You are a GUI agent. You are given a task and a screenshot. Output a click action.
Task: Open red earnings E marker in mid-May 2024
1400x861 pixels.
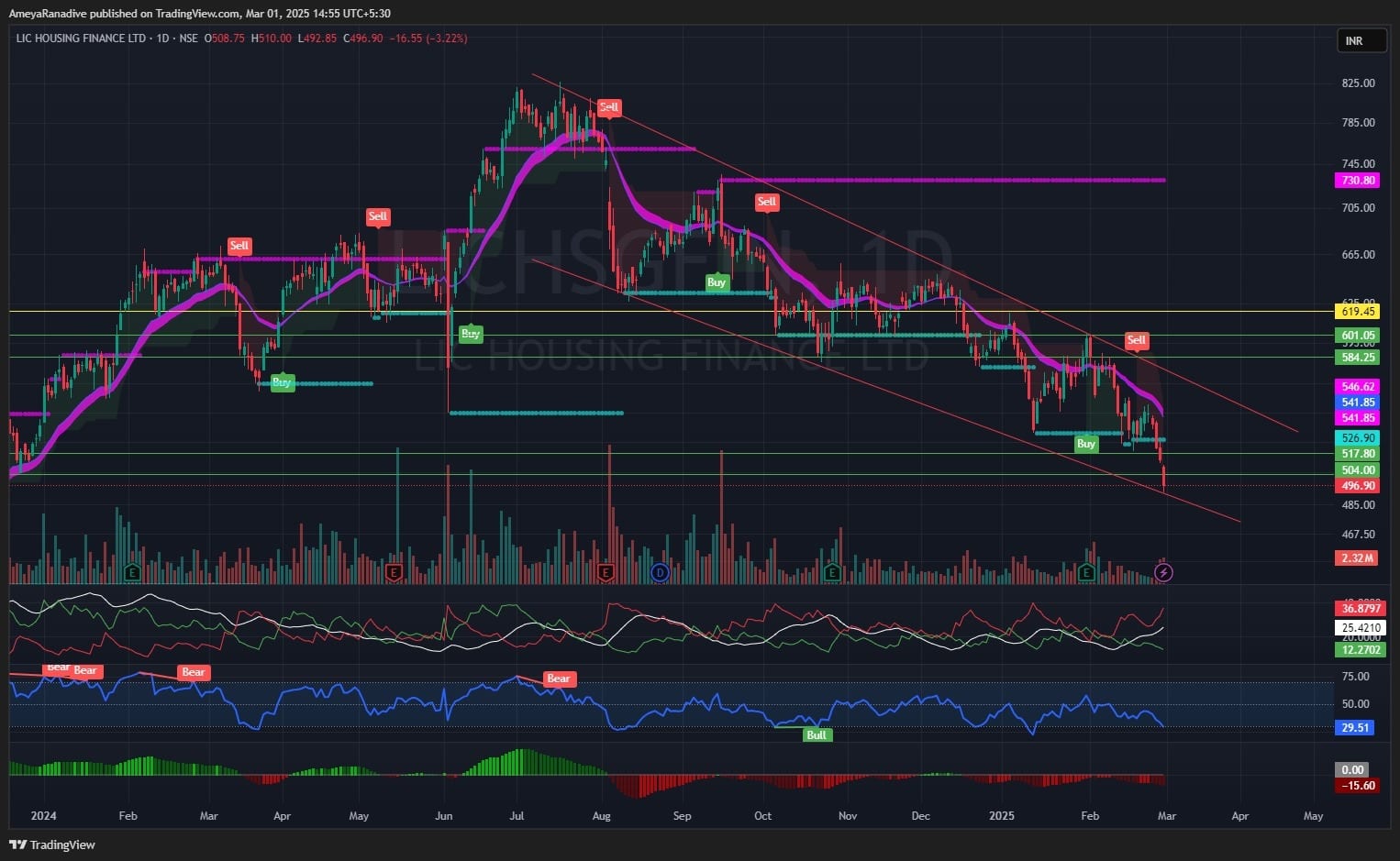coord(394,573)
